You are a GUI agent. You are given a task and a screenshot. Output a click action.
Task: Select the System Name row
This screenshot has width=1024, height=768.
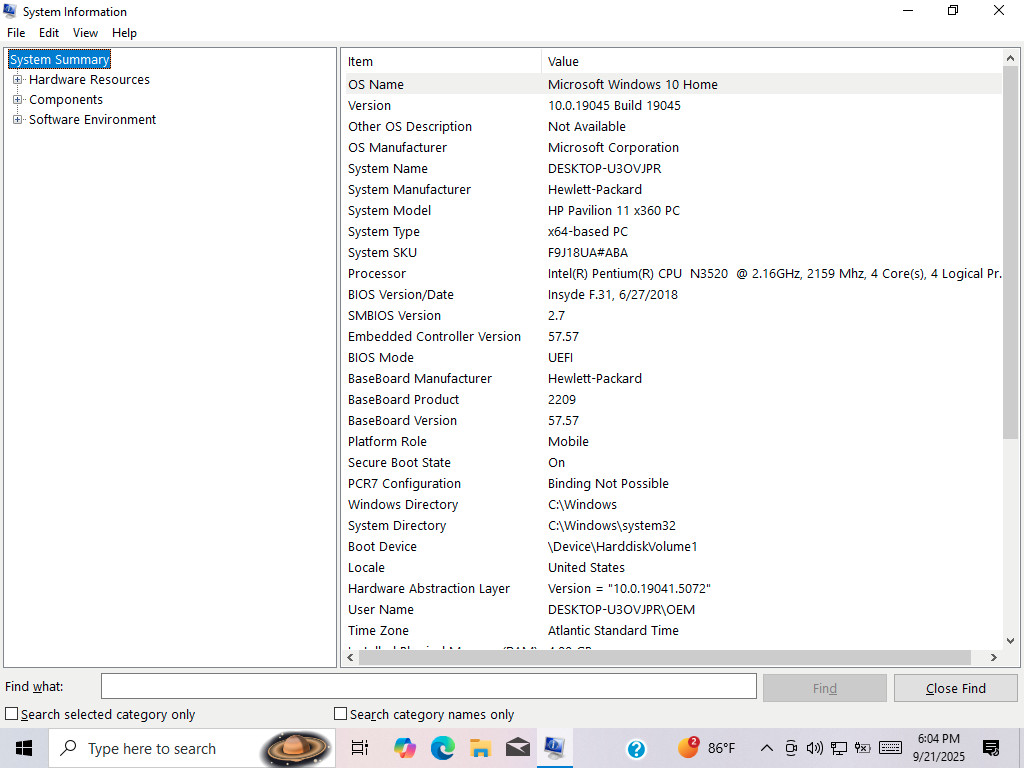pyautogui.click(x=673, y=168)
